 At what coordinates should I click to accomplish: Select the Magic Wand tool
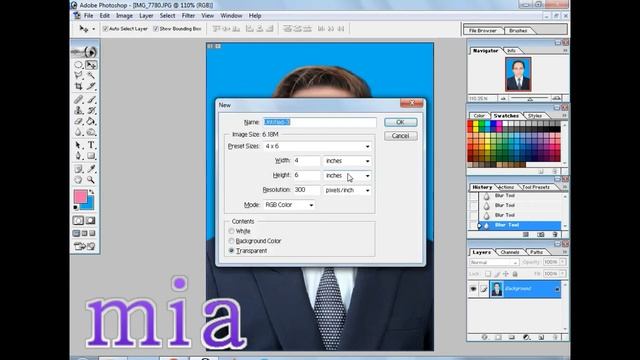click(91, 76)
